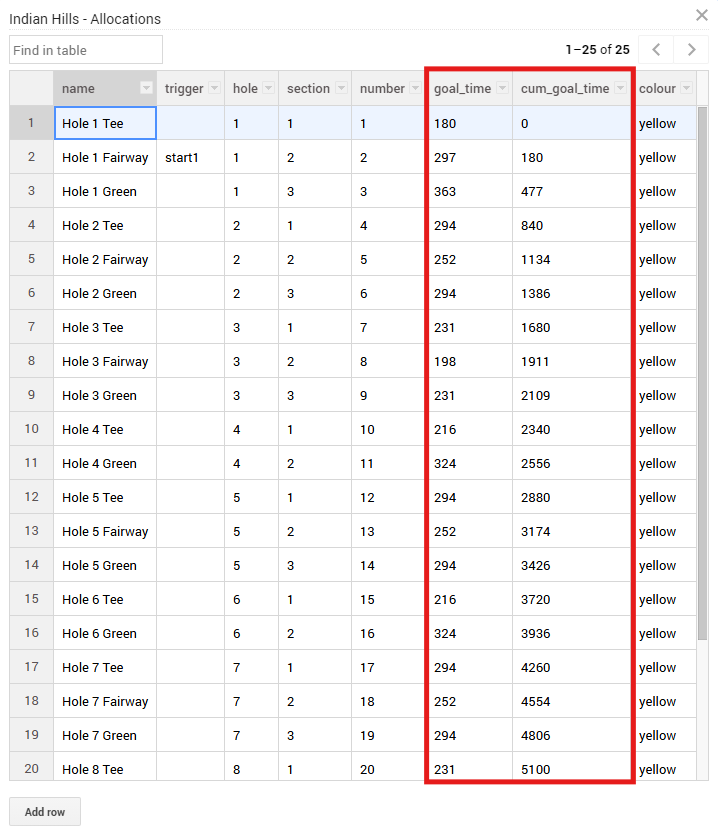Viewport: 718px width, 832px height.
Task: Close the Allocations dialog with the X icon
Action: (x=702, y=15)
